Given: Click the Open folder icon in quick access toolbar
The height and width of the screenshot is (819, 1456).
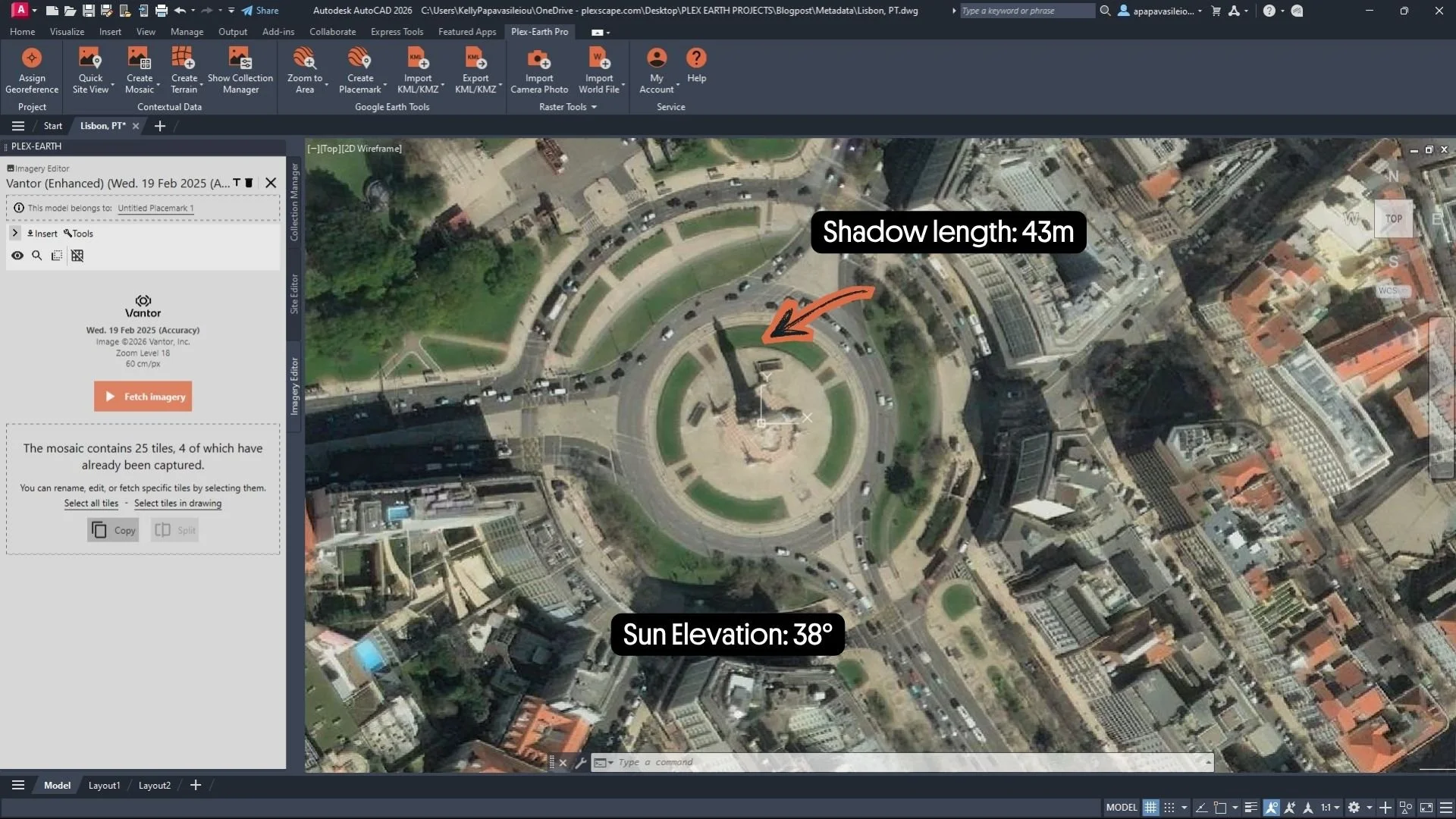Looking at the screenshot, I should coord(70,11).
